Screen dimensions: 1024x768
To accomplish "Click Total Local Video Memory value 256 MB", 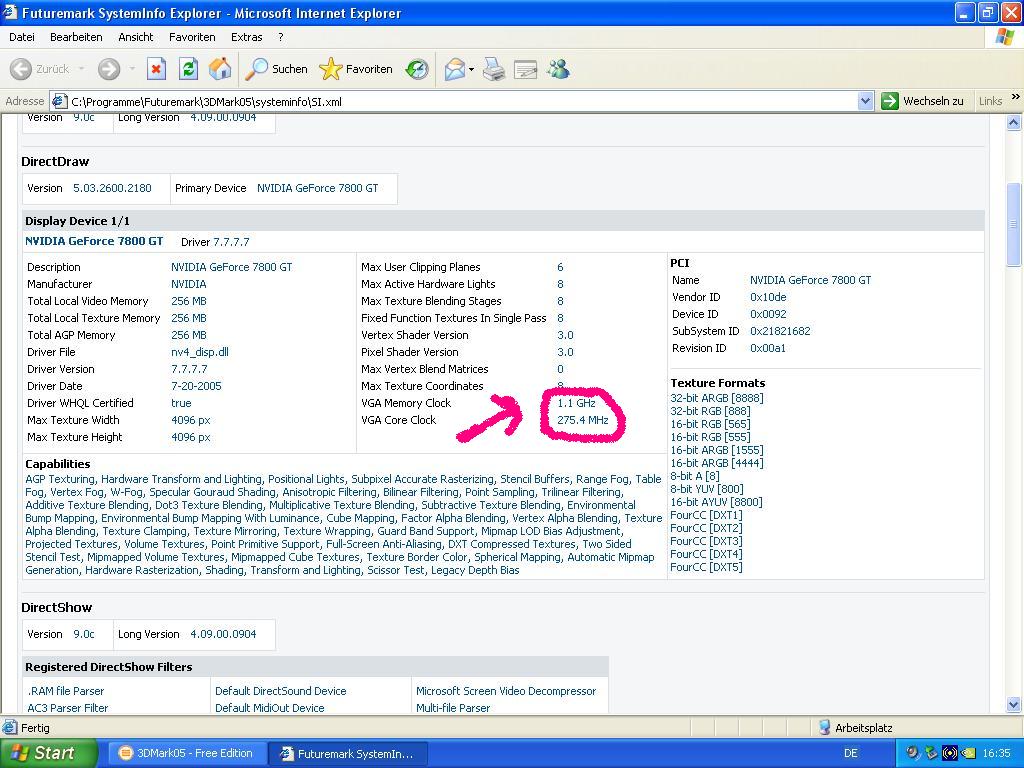I will point(189,301).
